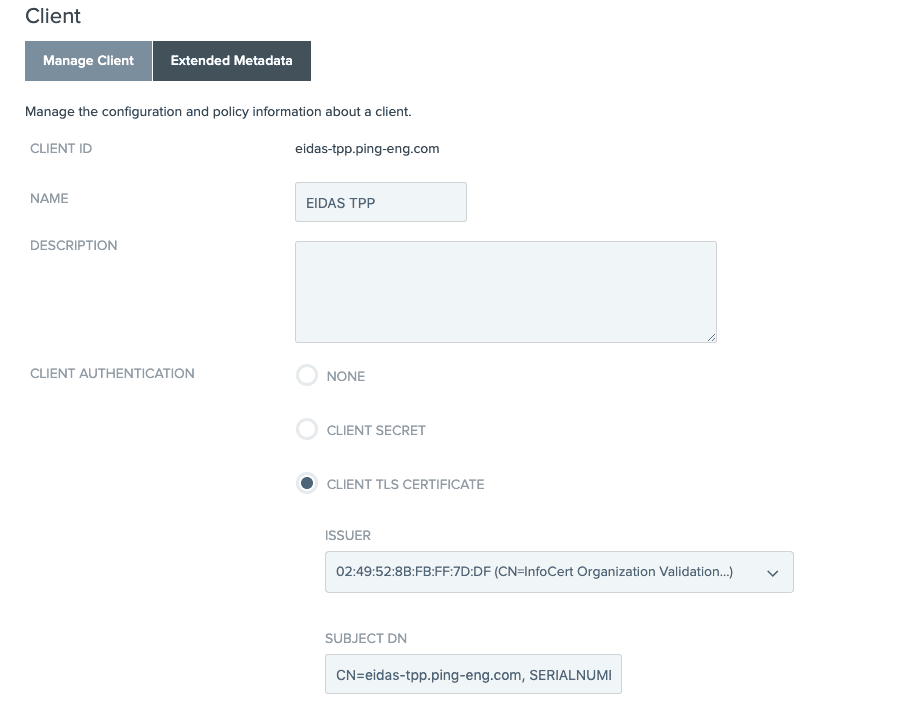Click the eidas-tpp.ping-eng.com client ID value

coord(367,149)
